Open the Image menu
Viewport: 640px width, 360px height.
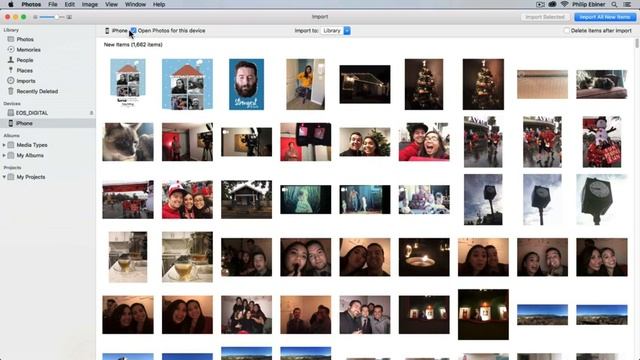coord(89,4)
